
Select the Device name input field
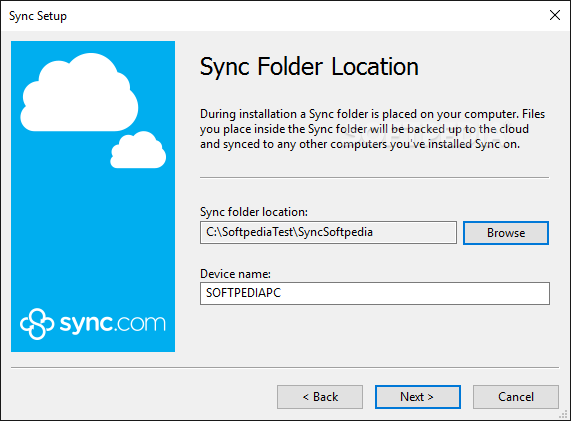tap(375, 293)
